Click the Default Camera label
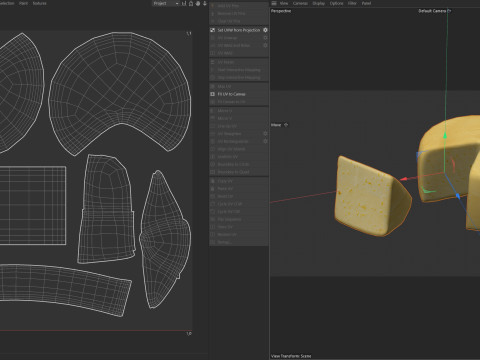480x360 pixels. coord(432,11)
